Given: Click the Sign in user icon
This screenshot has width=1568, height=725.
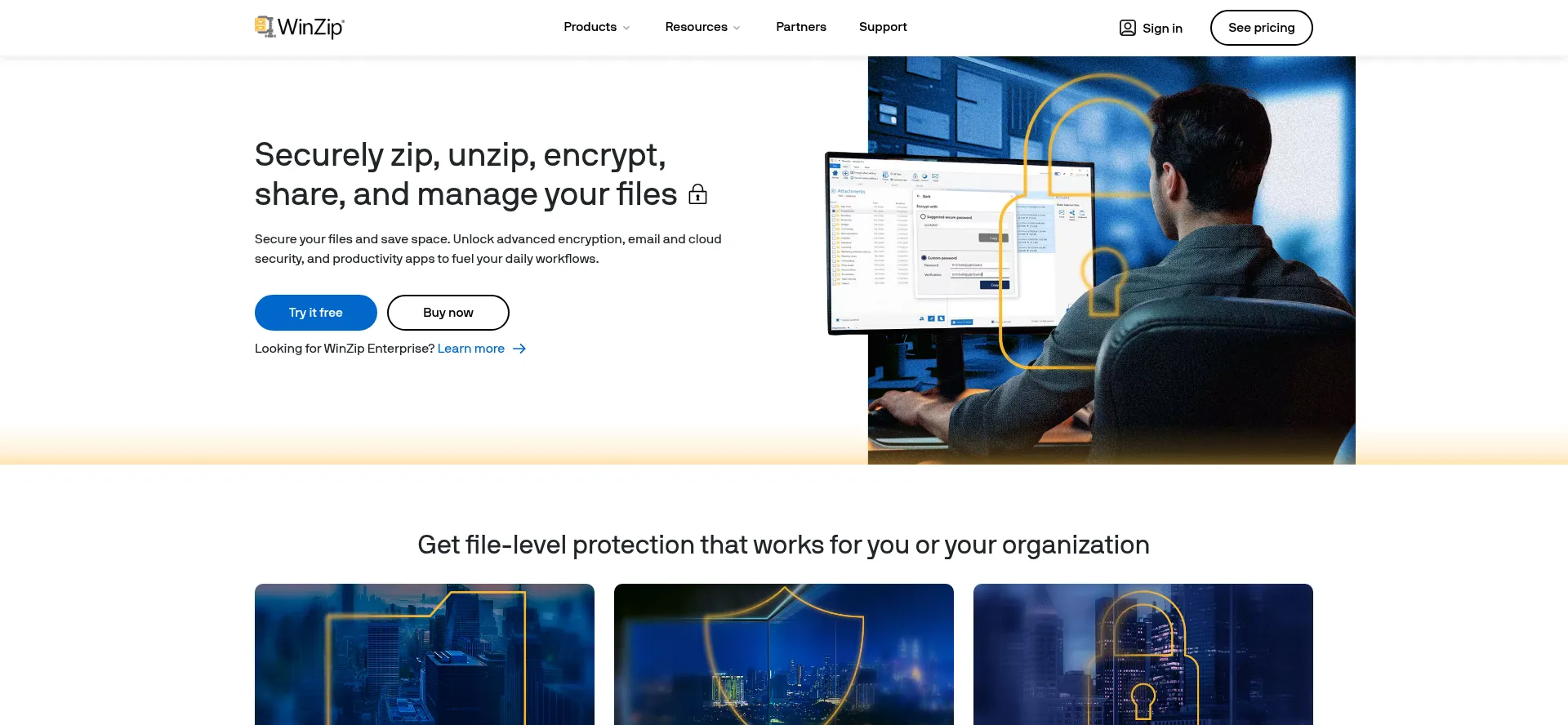Looking at the screenshot, I should pos(1127,28).
